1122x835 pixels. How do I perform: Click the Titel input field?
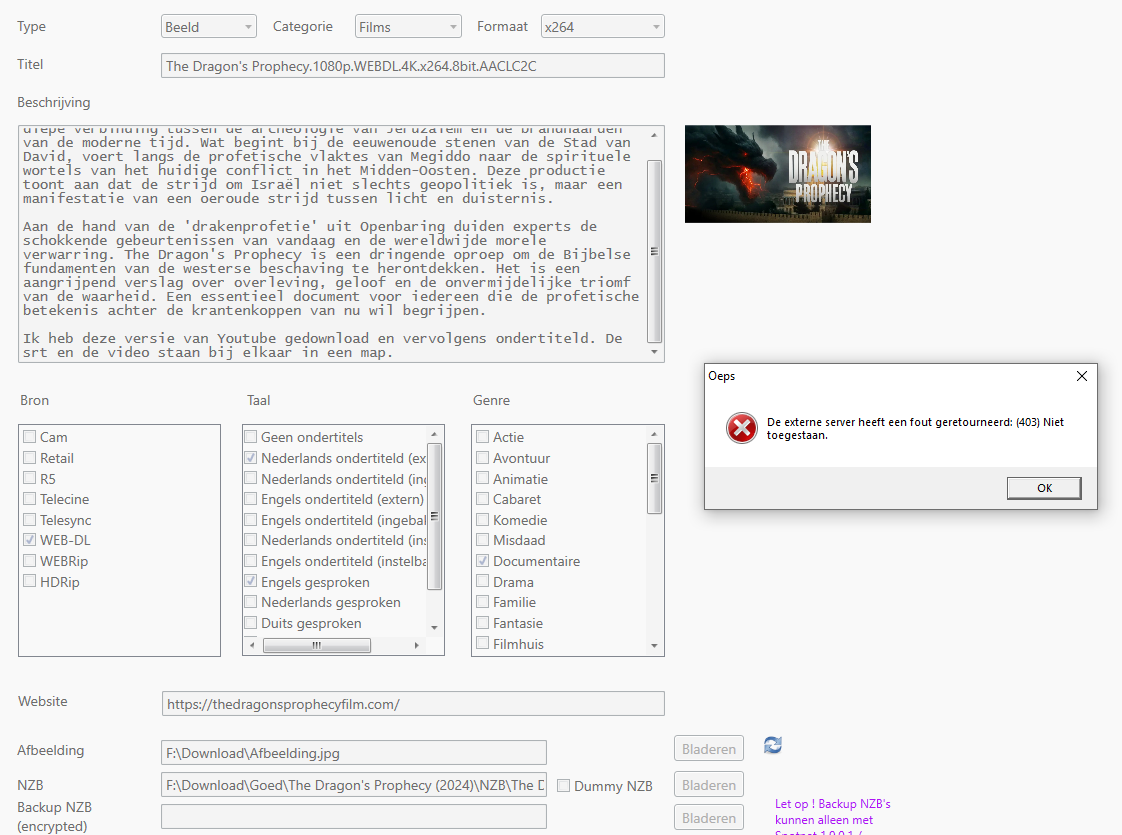pos(412,66)
